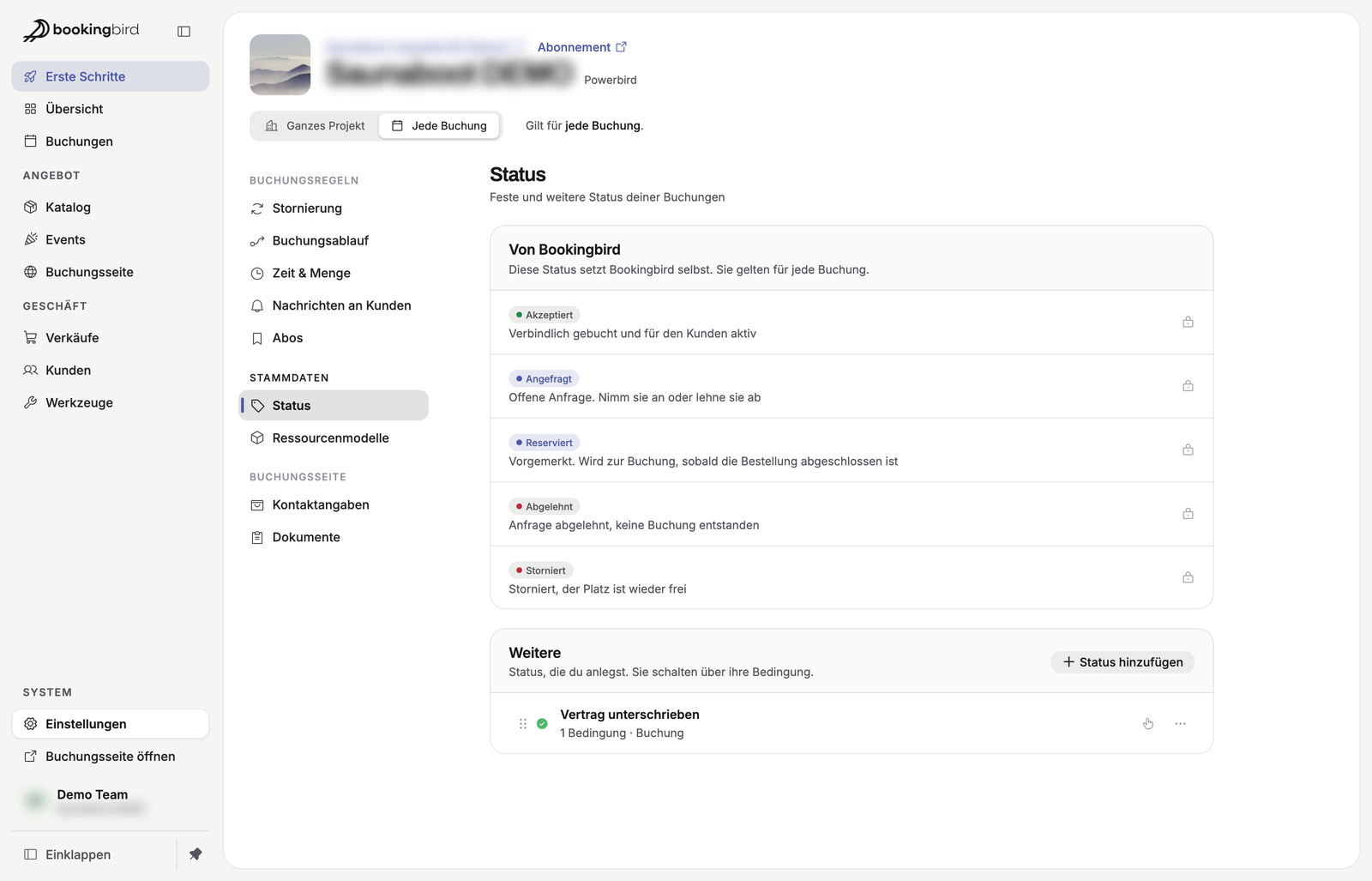Viewport: 1372px width, 881px height.
Task: Open Einstellungen in System section
Action: coord(111,724)
